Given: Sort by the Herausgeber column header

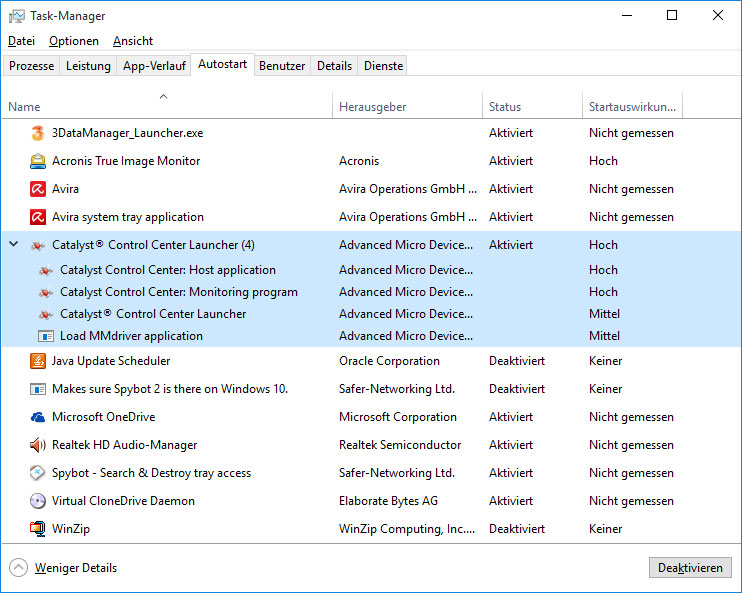Looking at the screenshot, I should point(407,105).
